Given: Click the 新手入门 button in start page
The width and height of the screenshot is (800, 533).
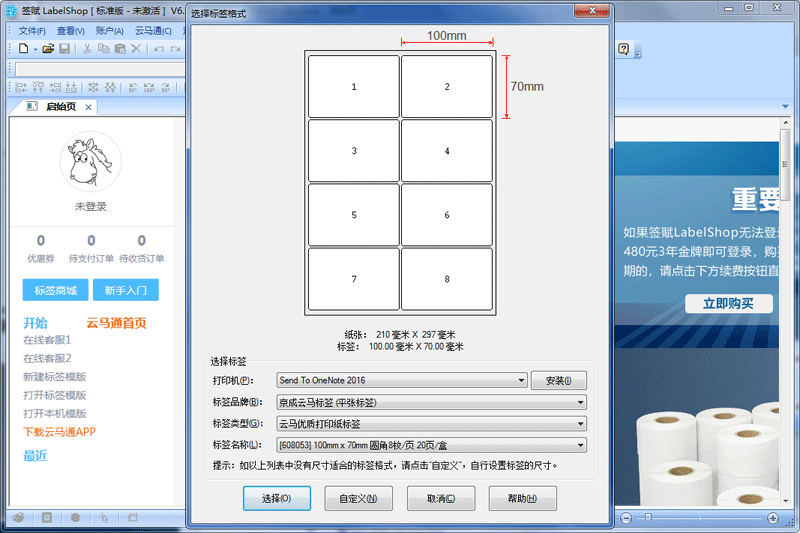Looking at the screenshot, I should (x=126, y=290).
